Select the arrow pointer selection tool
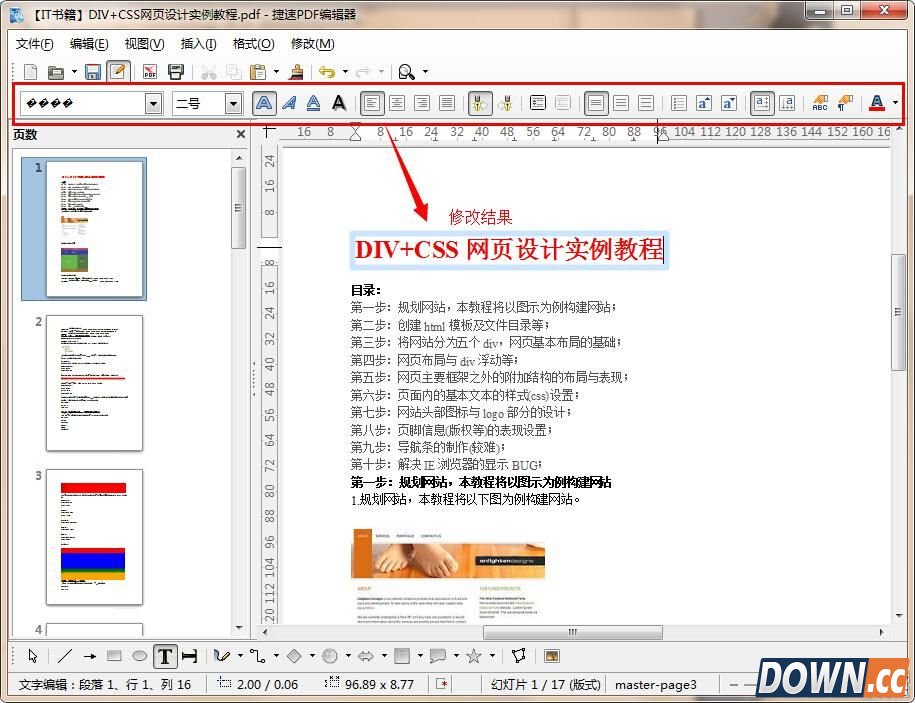The width and height of the screenshot is (915, 703). pos(32,656)
